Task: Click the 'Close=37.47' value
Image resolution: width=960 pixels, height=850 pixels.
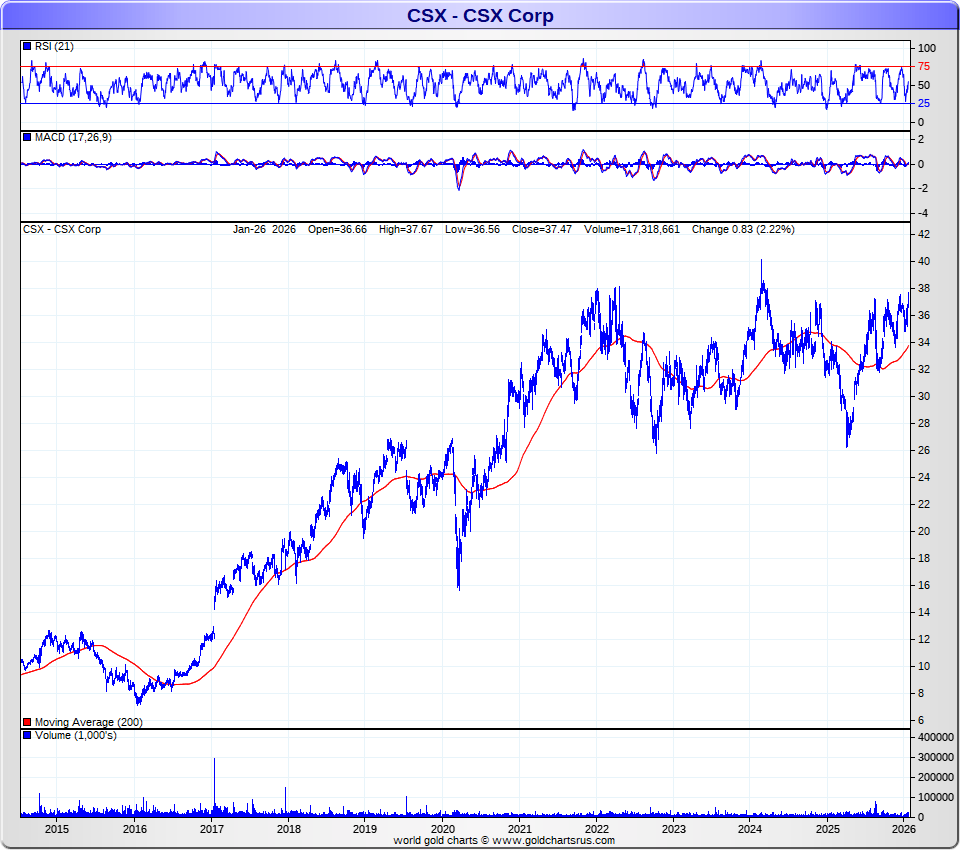Action: click(542, 229)
